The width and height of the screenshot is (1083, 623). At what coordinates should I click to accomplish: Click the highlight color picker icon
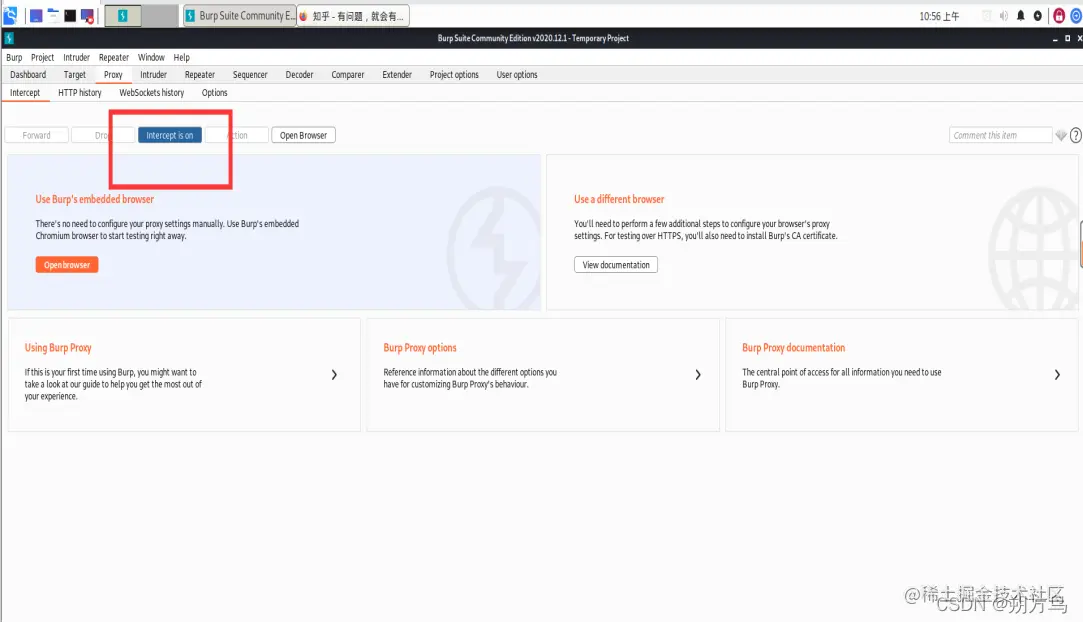coord(1061,135)
